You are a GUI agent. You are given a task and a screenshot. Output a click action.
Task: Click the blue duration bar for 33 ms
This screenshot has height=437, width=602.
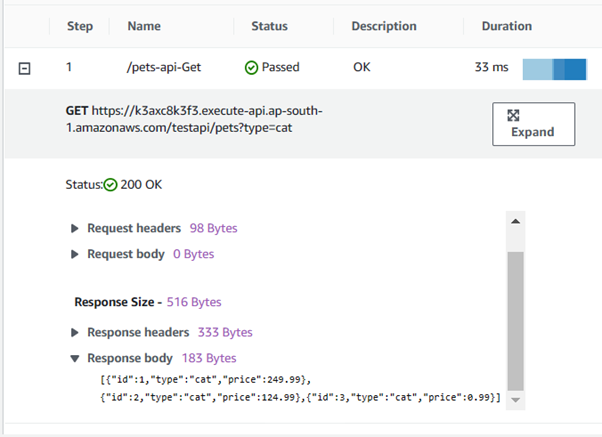[x=554, y=68]
